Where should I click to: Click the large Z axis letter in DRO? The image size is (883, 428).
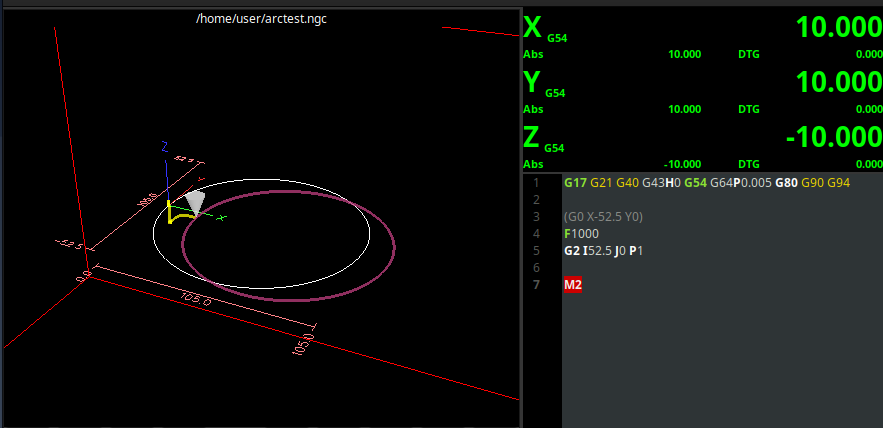[x=532, y=136]
